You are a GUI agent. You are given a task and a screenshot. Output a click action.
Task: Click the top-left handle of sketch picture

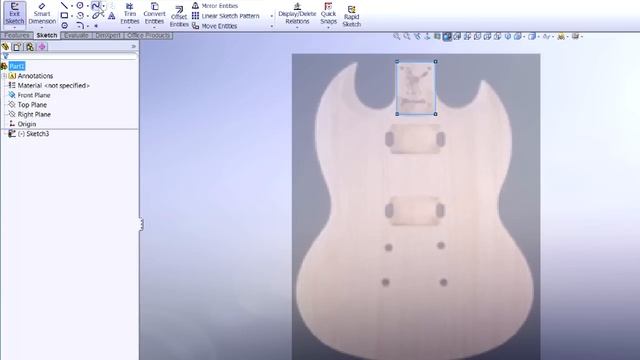coord(397,62)
